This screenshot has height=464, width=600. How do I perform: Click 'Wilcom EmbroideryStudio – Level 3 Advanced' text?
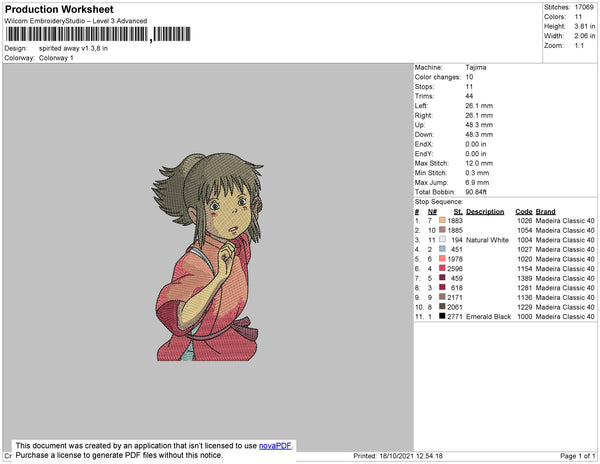[76, 21]
